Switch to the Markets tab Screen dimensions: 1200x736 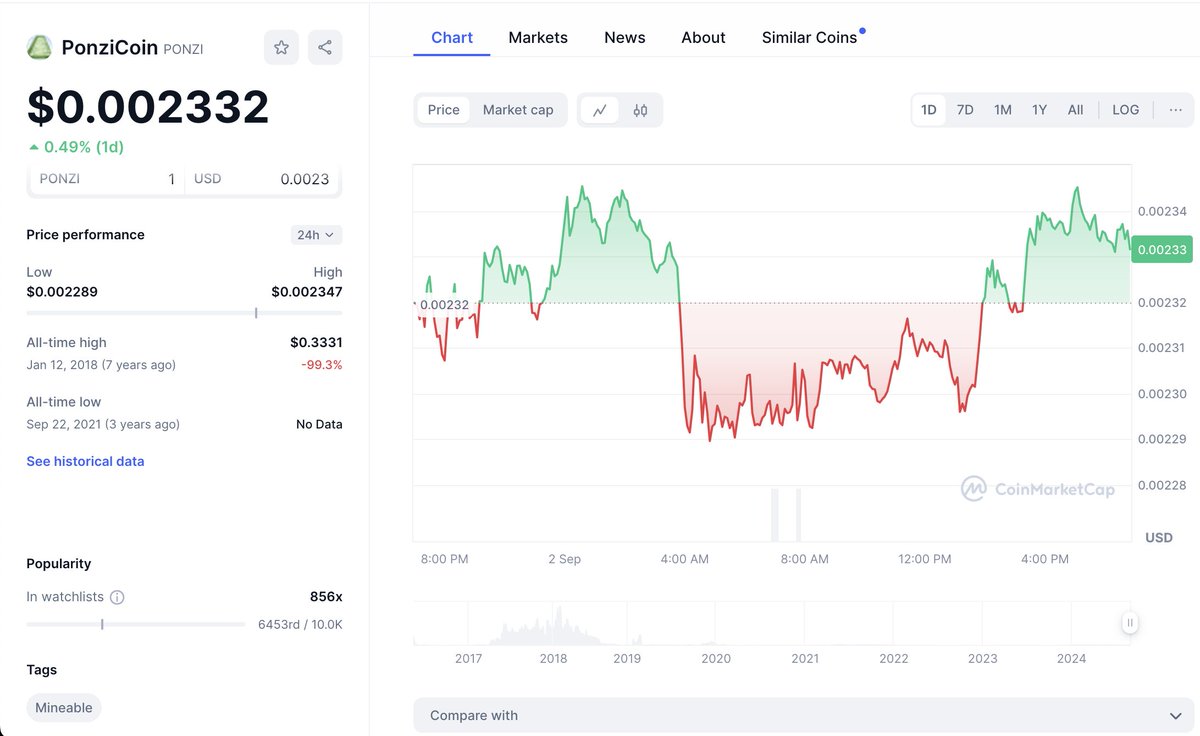[x=538, y=37]
